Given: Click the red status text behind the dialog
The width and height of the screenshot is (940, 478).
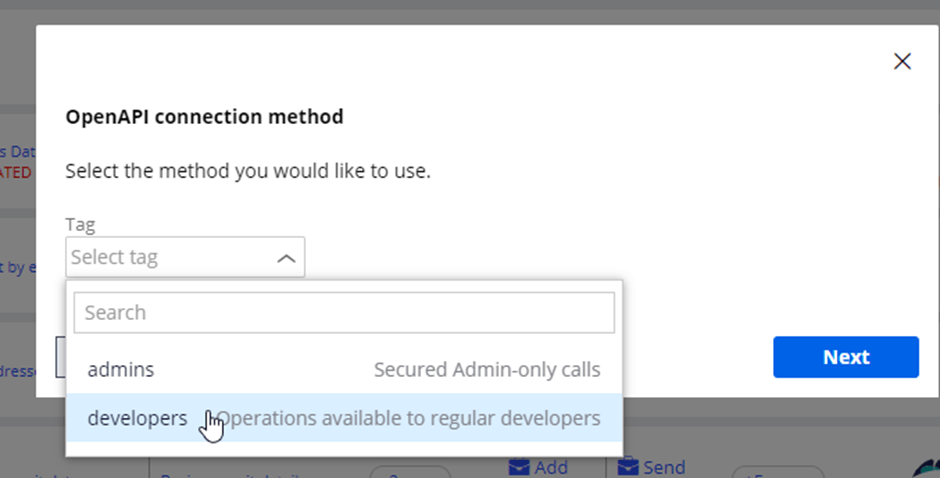Looking at the screenshot, I should click(15, 172).
